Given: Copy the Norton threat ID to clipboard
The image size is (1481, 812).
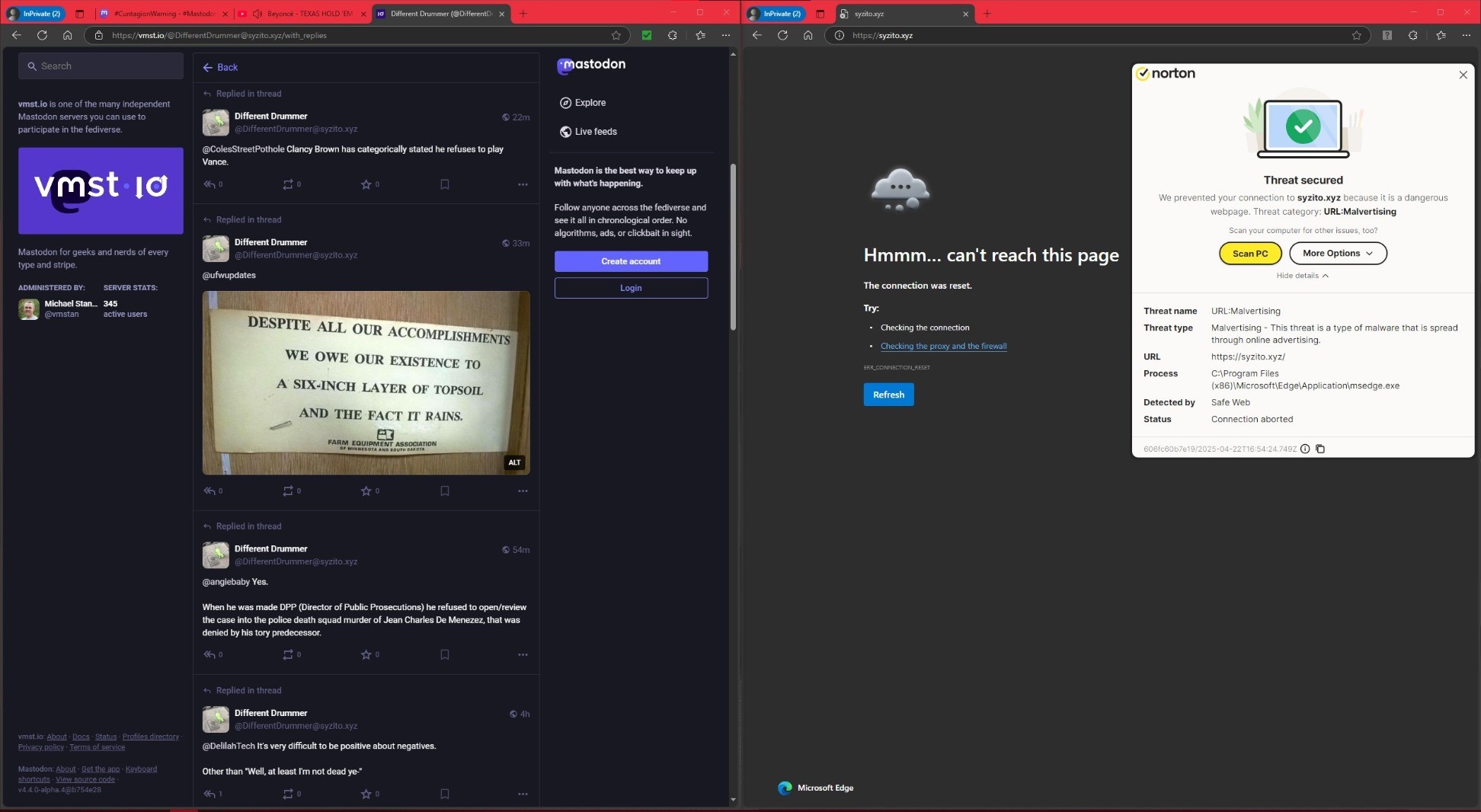Looking at the screenshot, I should [1320, 449].
